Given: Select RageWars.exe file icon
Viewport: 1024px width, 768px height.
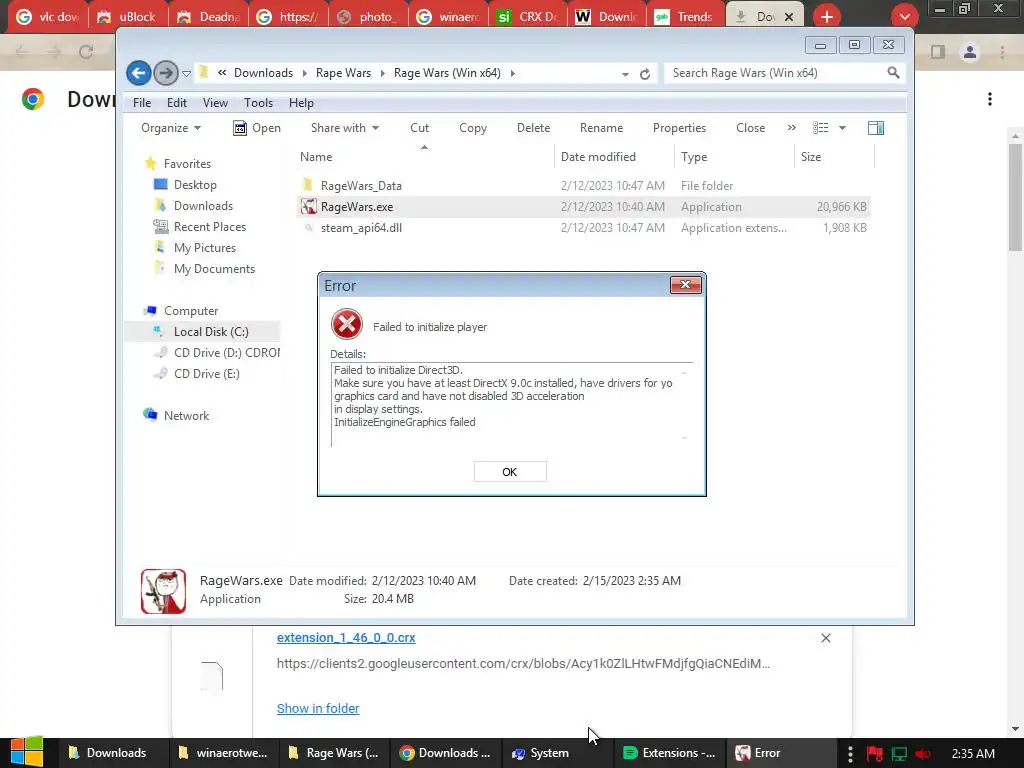Looking at the screenshot, I should coord(308,207).
